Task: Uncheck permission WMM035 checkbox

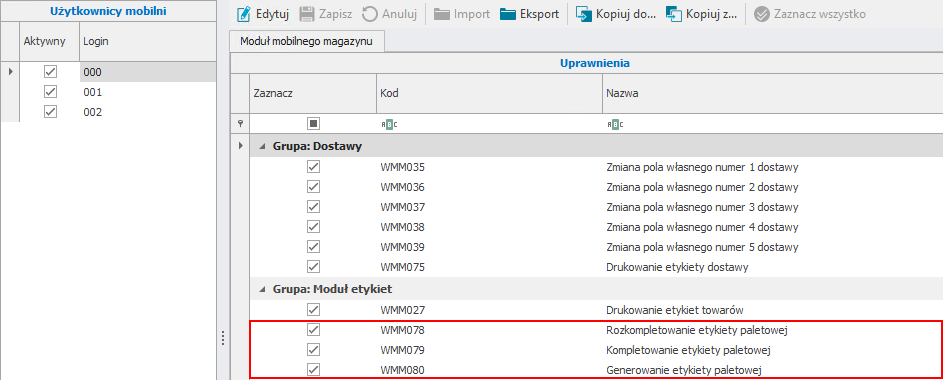Action: pos(313,167)
